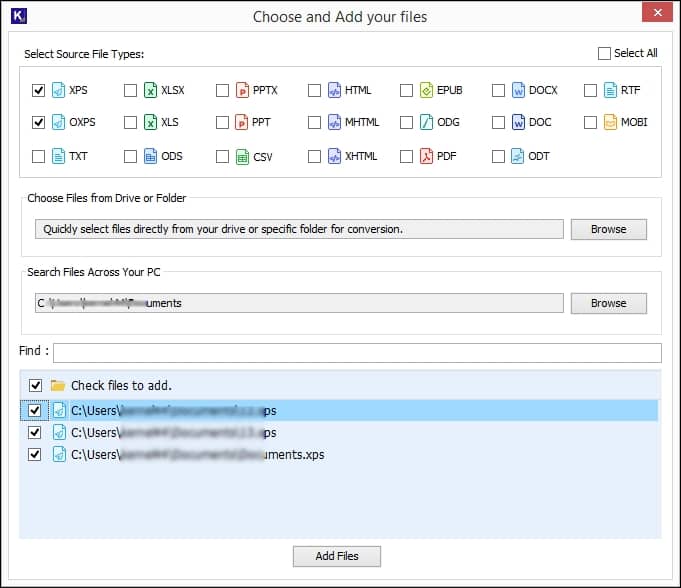The height and width of the screenshot is (588, 681).
Task: Tick the HTML checkbox
Action: (x=314, y=90)
